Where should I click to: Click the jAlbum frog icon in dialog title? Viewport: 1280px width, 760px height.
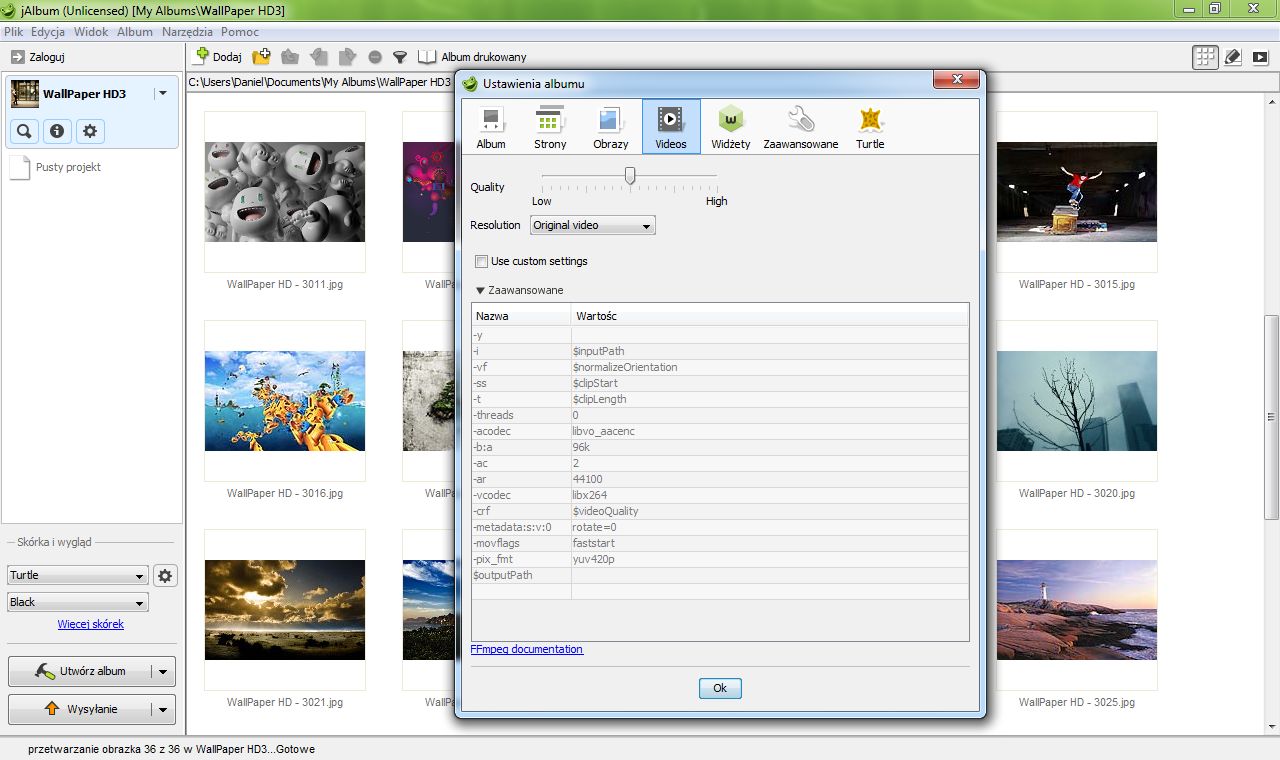470,83
